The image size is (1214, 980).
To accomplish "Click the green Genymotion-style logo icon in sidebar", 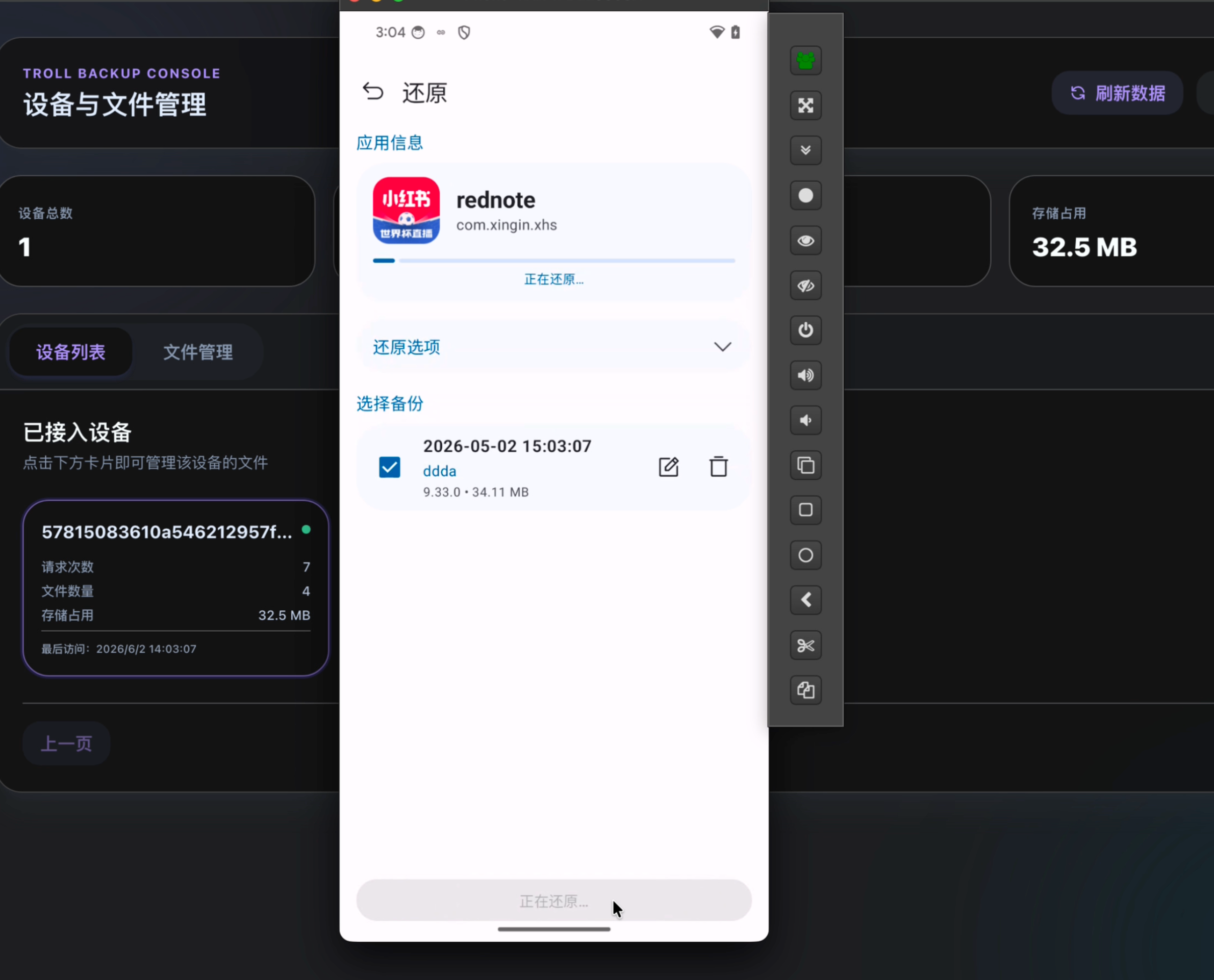I will click(x=805, y=60).
